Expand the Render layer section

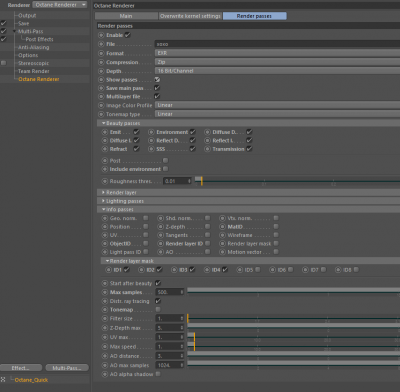103,192
